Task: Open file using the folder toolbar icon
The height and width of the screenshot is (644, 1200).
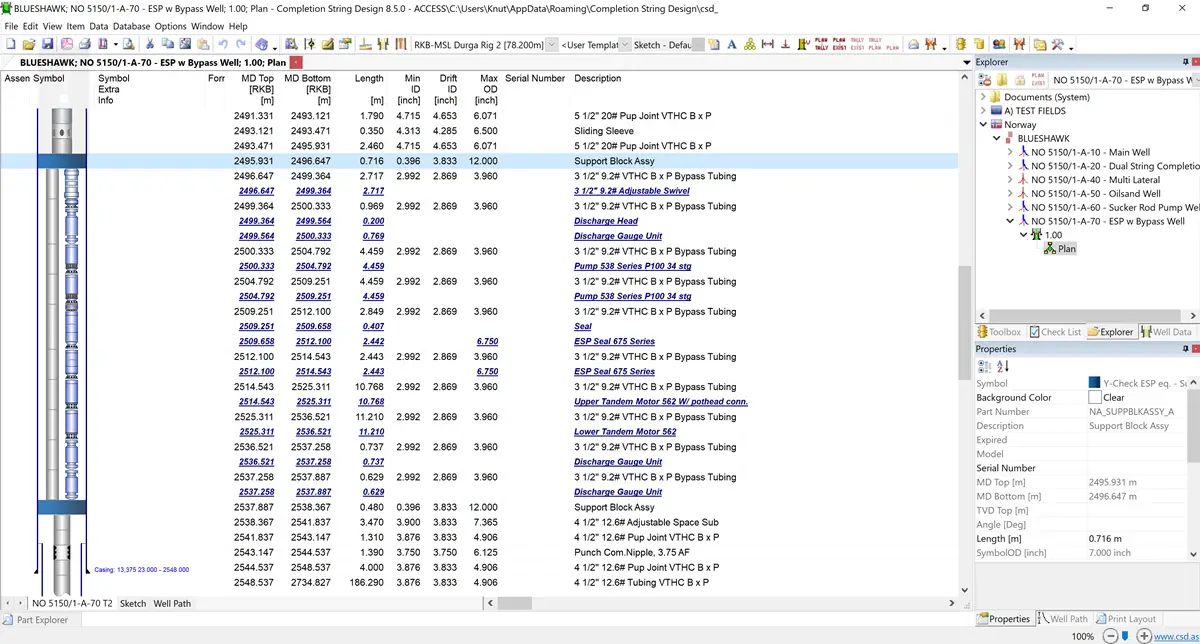Action: click(29, 45)
